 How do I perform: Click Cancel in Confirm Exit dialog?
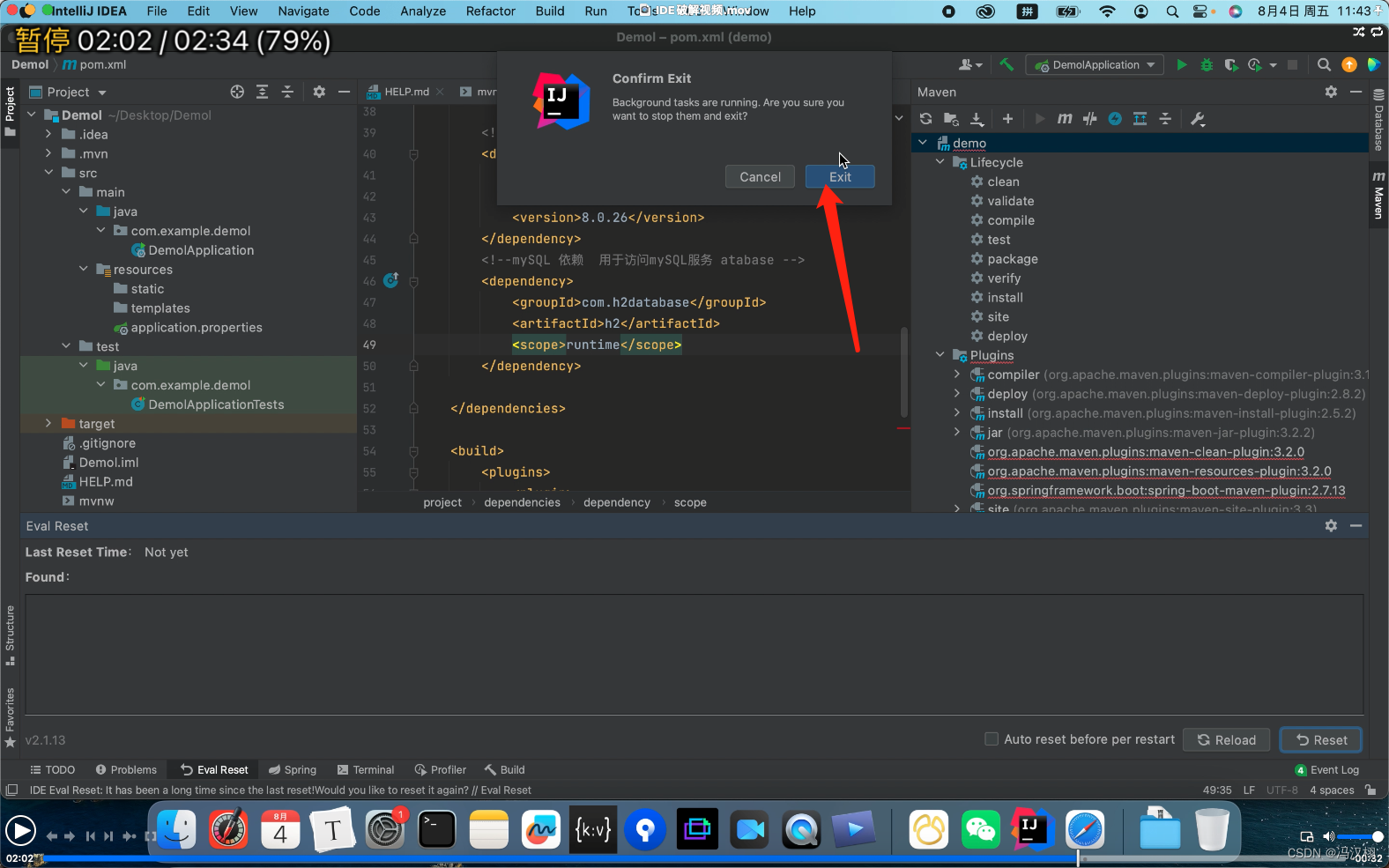(760, 177)
